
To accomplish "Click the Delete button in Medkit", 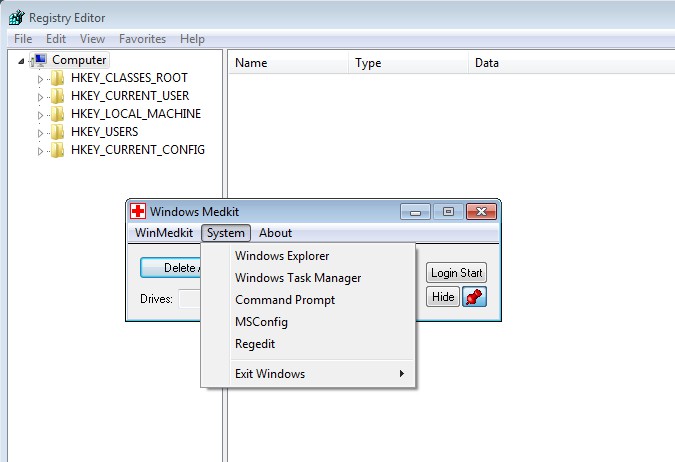I will point(171,268).
